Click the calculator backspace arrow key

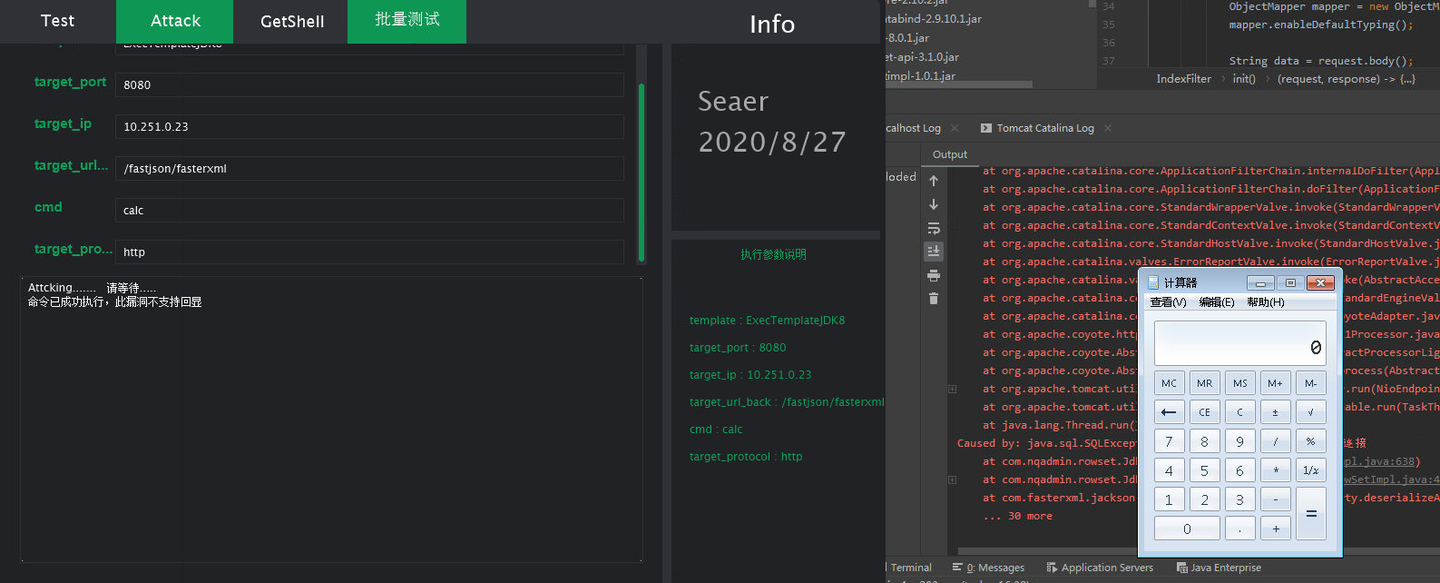pyautogui.click(x=1169, y=412)
